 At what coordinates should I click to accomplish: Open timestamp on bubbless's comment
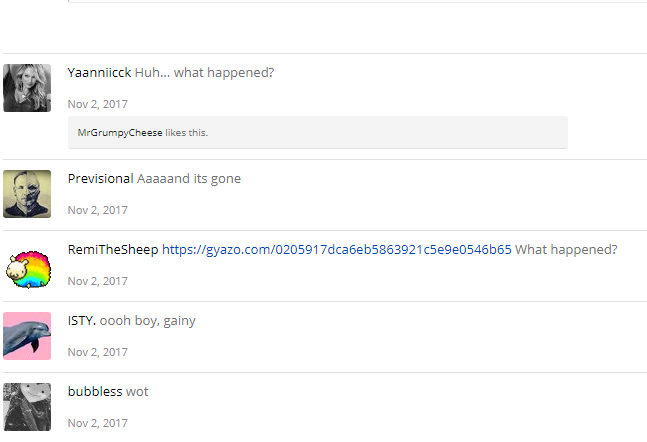tap(98, 423)
